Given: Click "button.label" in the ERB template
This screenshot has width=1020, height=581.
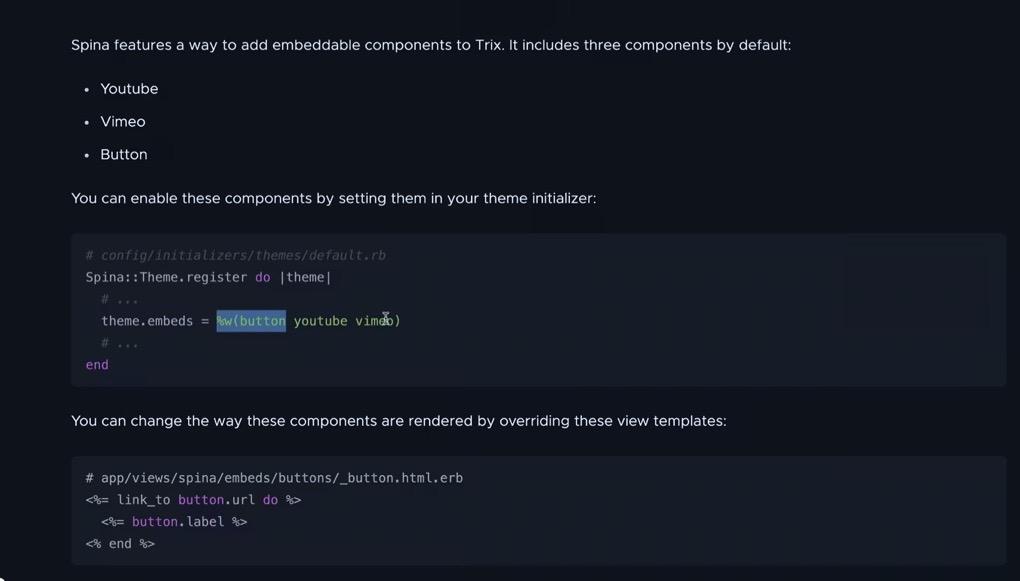Looking at the screenshot, I should [178, 522].
